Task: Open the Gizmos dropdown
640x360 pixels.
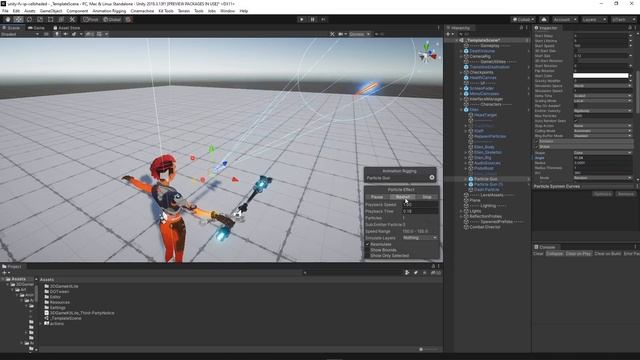Action: (x=360, y=34)
